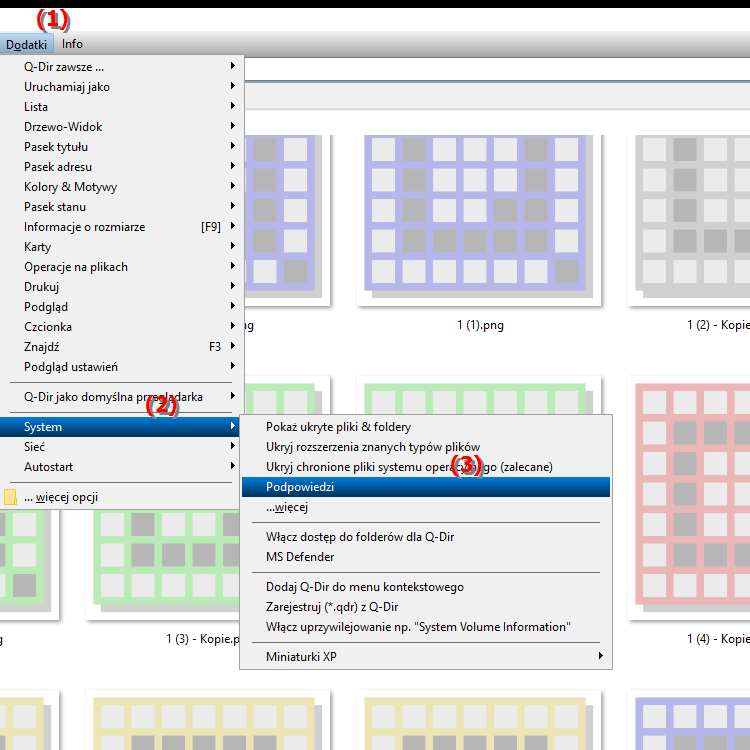Open the Pasek adresu submenu

(122, 167)
